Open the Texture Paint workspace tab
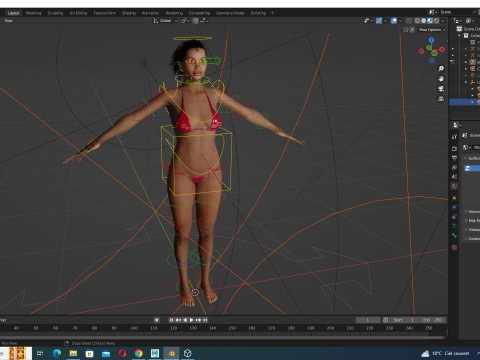Screen dimensions: 480x360 coord(104,13)
